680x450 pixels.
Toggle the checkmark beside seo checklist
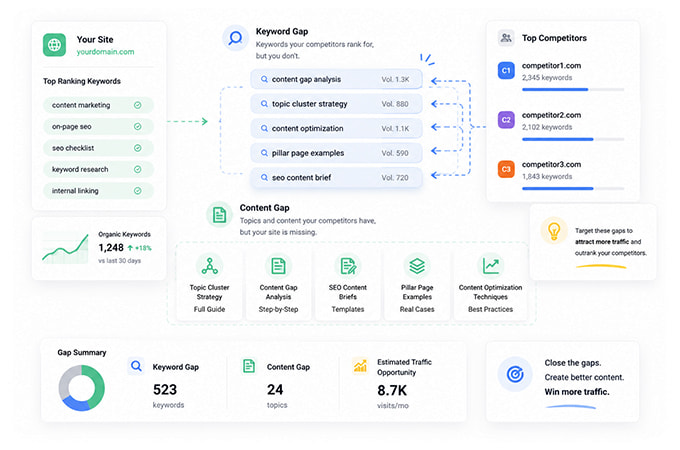click(137, 148)
